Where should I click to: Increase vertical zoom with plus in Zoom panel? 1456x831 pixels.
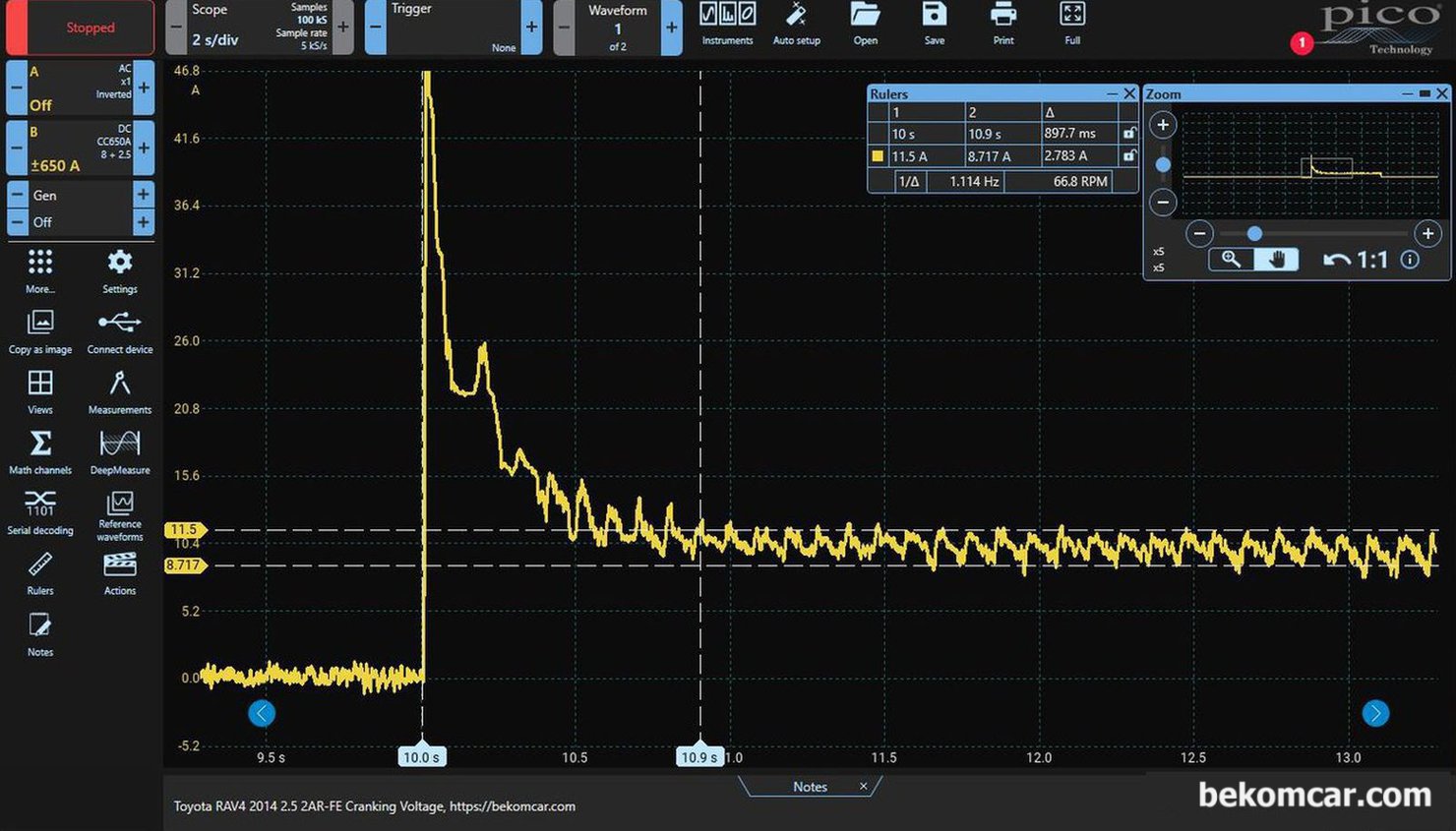[1163, 125]
